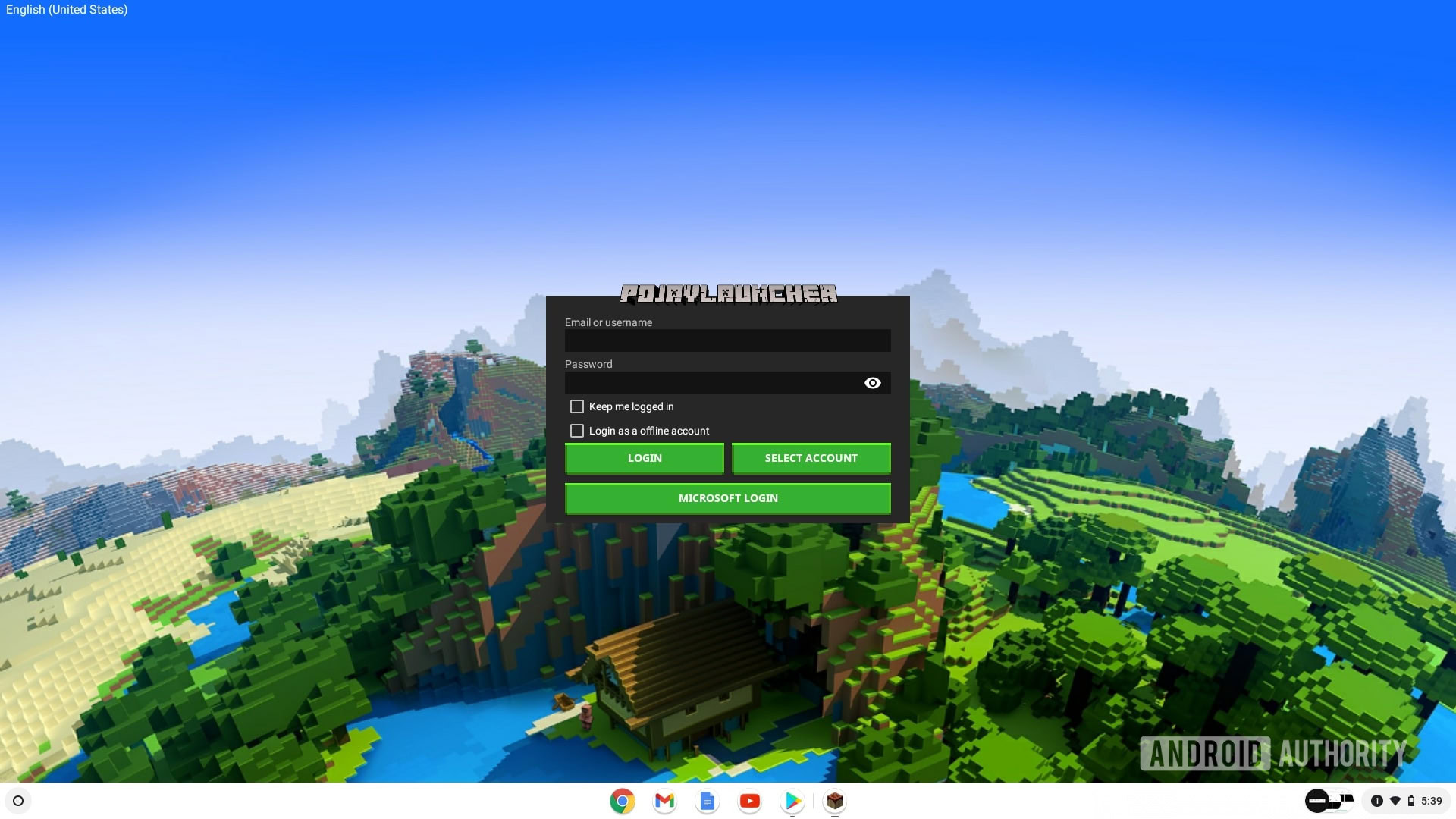Image resolution: width=1456 pixels, height=819 pixels.
Task: Click the system clock showing 5:39
Action: [1431, 801]
